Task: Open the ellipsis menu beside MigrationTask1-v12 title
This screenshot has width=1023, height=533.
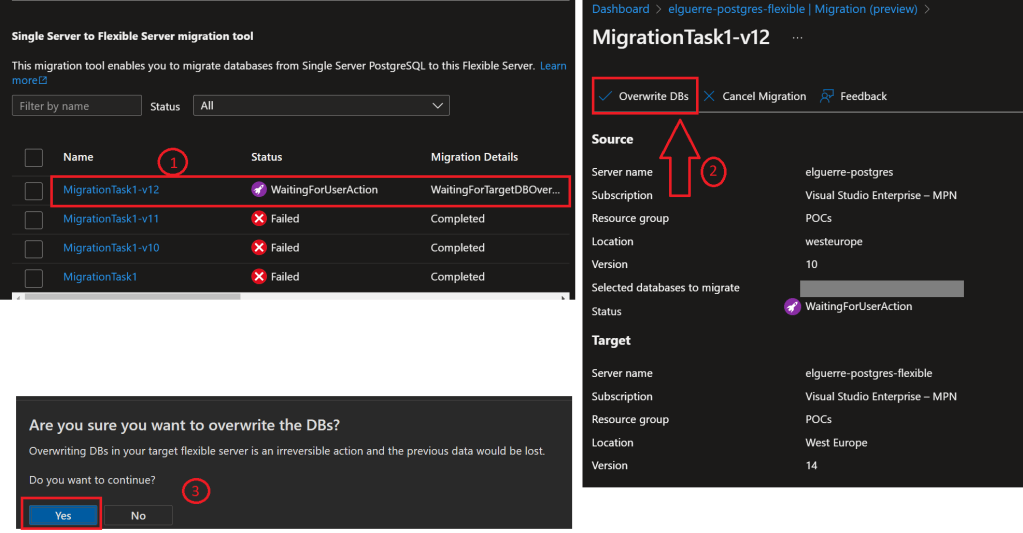Action: click(x=797, y=37)
